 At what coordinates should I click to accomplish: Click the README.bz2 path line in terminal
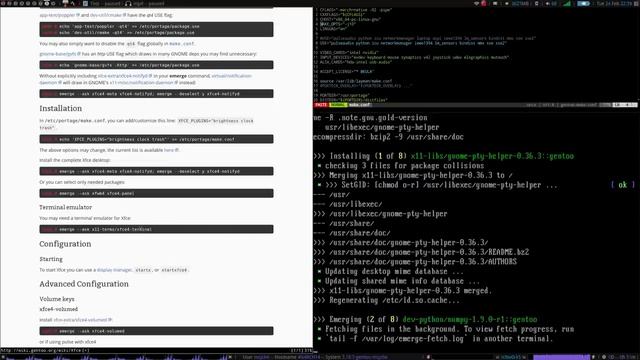421,252
